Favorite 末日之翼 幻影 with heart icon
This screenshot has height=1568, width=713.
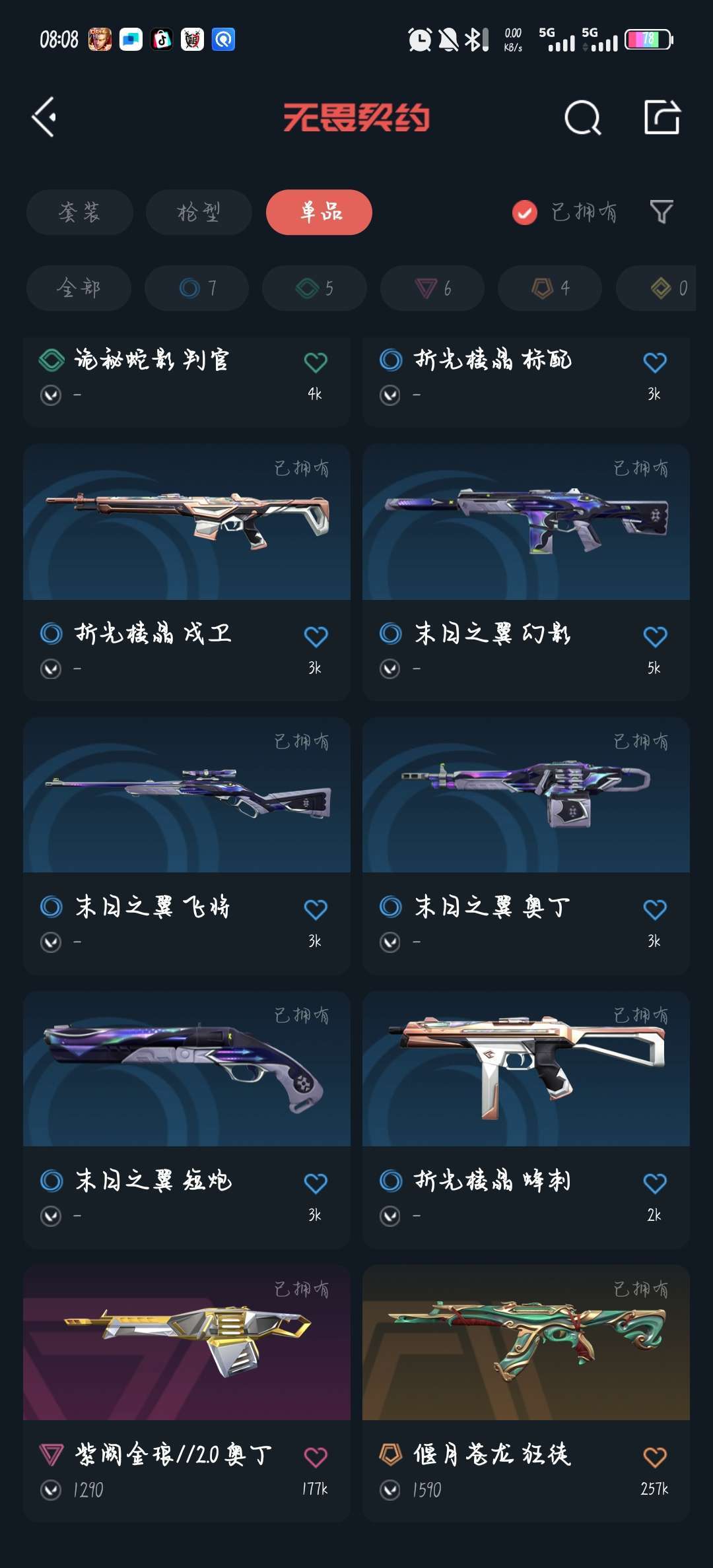click(x=655, y=636)
